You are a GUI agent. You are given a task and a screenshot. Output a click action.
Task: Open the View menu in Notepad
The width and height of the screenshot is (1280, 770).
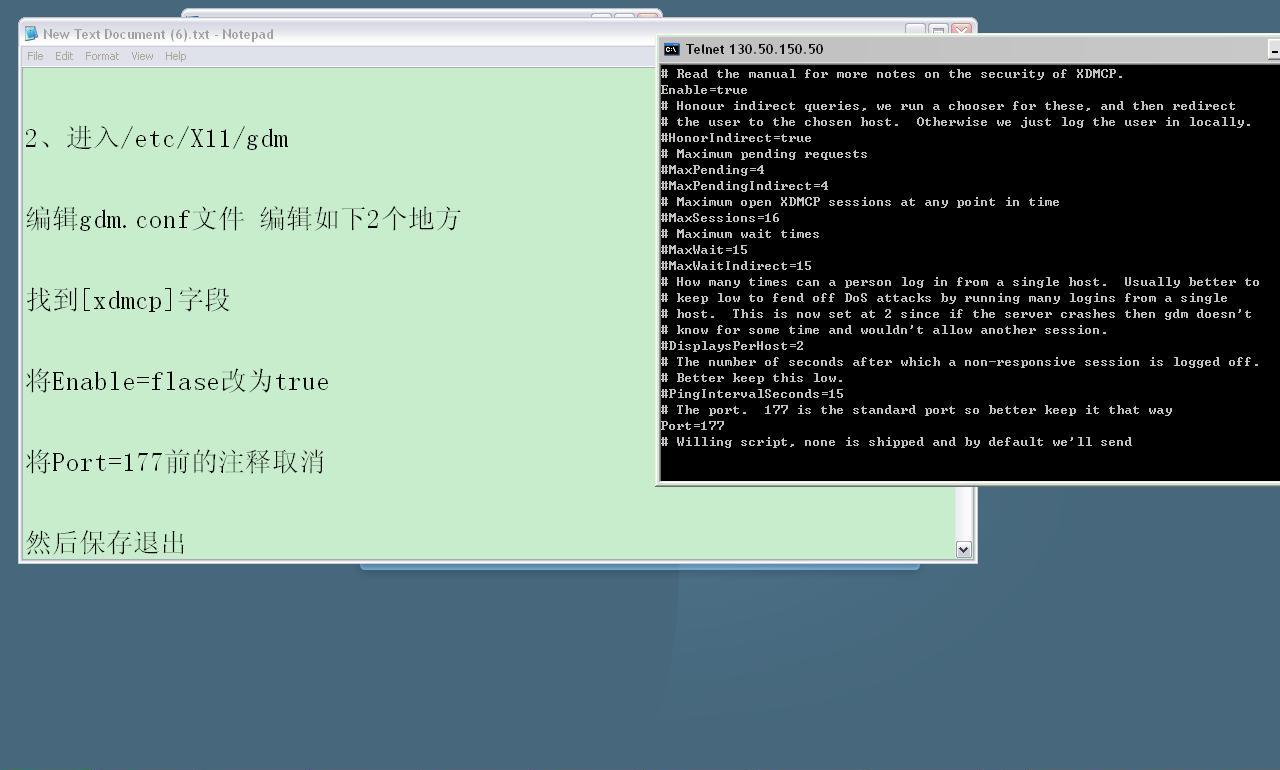point(142,56)
